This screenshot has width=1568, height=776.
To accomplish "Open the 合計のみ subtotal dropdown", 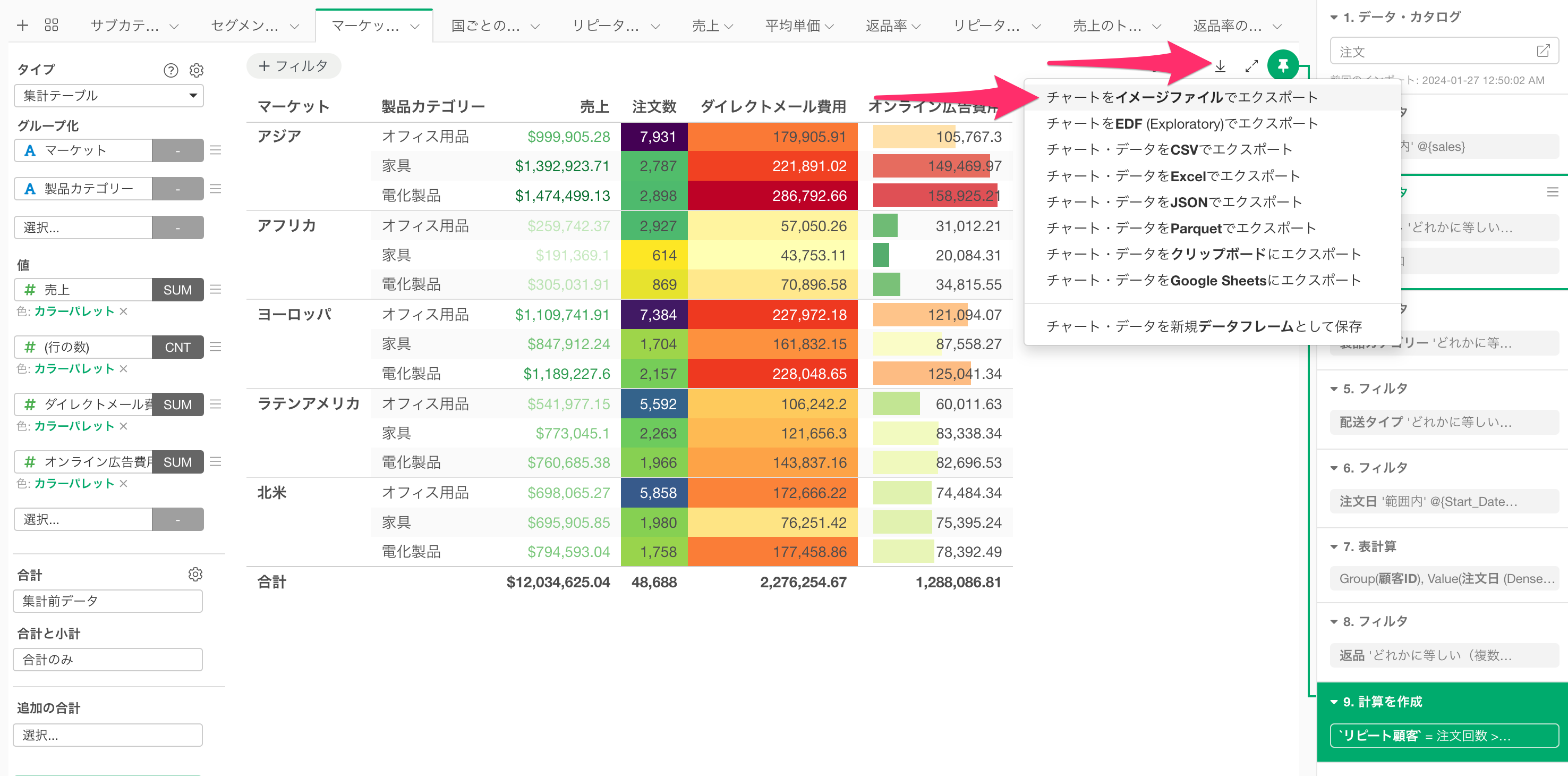I will pos(108,659).
